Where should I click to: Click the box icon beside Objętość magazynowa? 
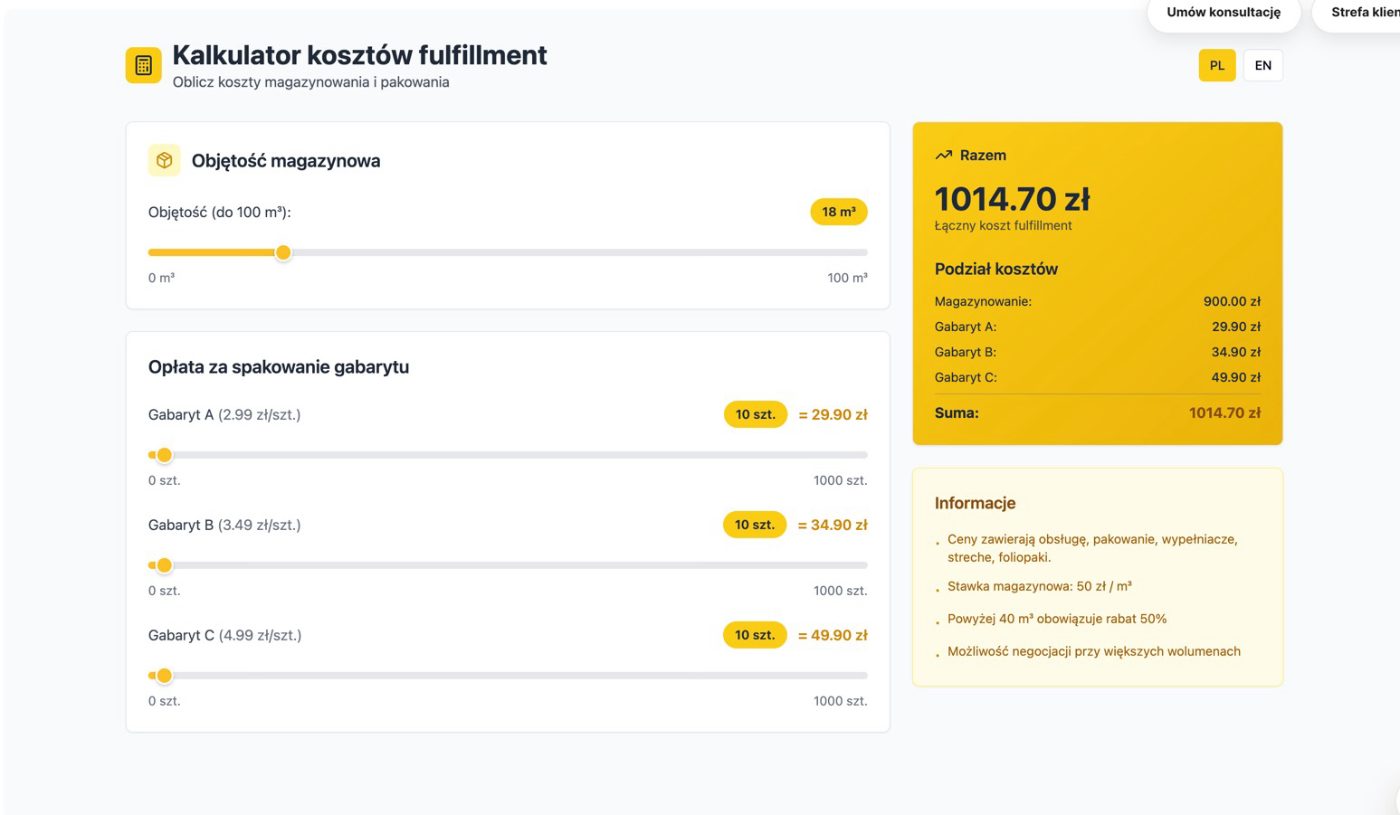point(164,160)
